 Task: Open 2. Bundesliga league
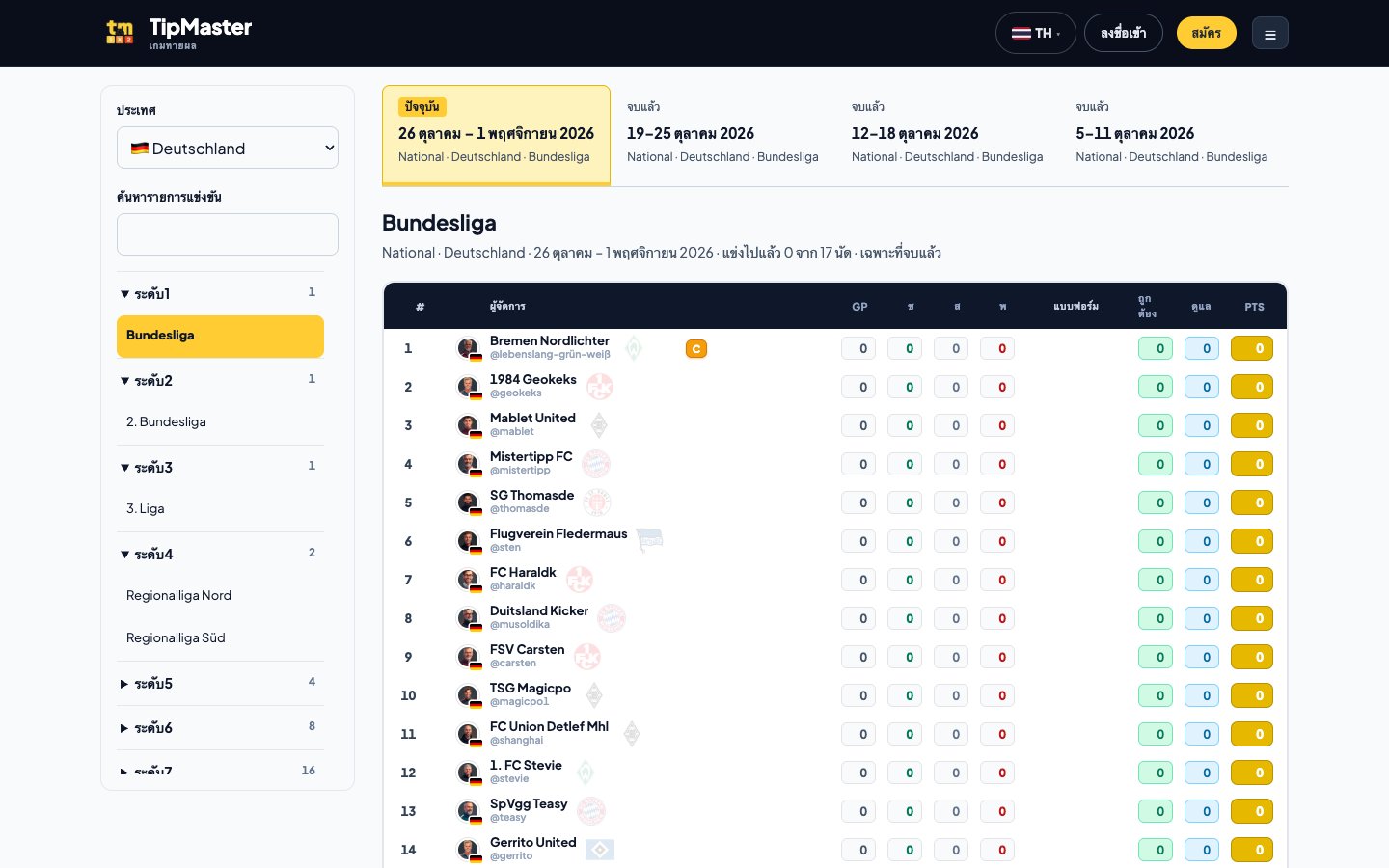click(220, 421)
